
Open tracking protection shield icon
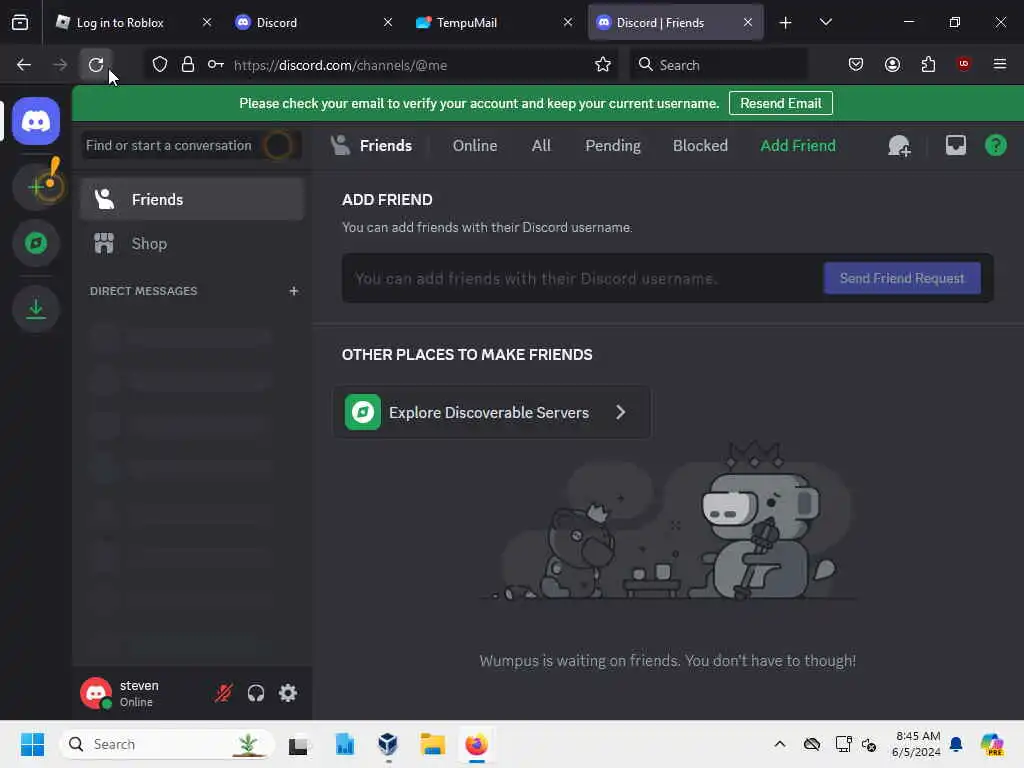pyautogui.click(x=160, y=65)
